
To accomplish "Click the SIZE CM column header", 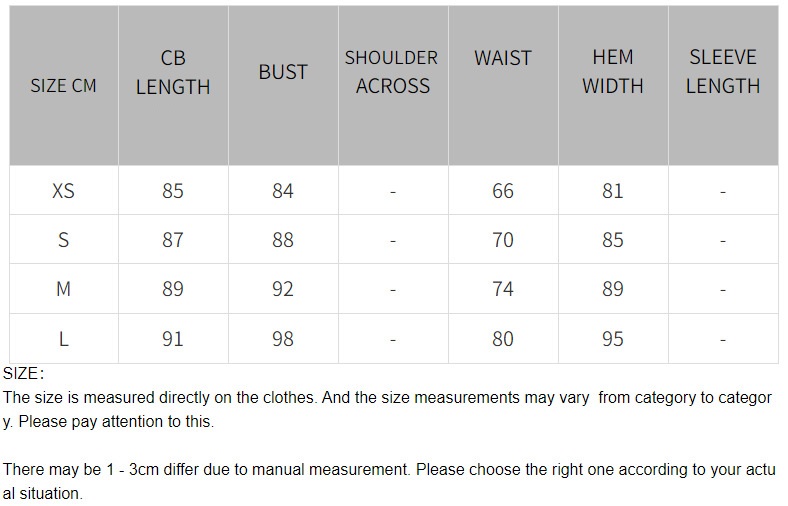I will click(63, 86).
